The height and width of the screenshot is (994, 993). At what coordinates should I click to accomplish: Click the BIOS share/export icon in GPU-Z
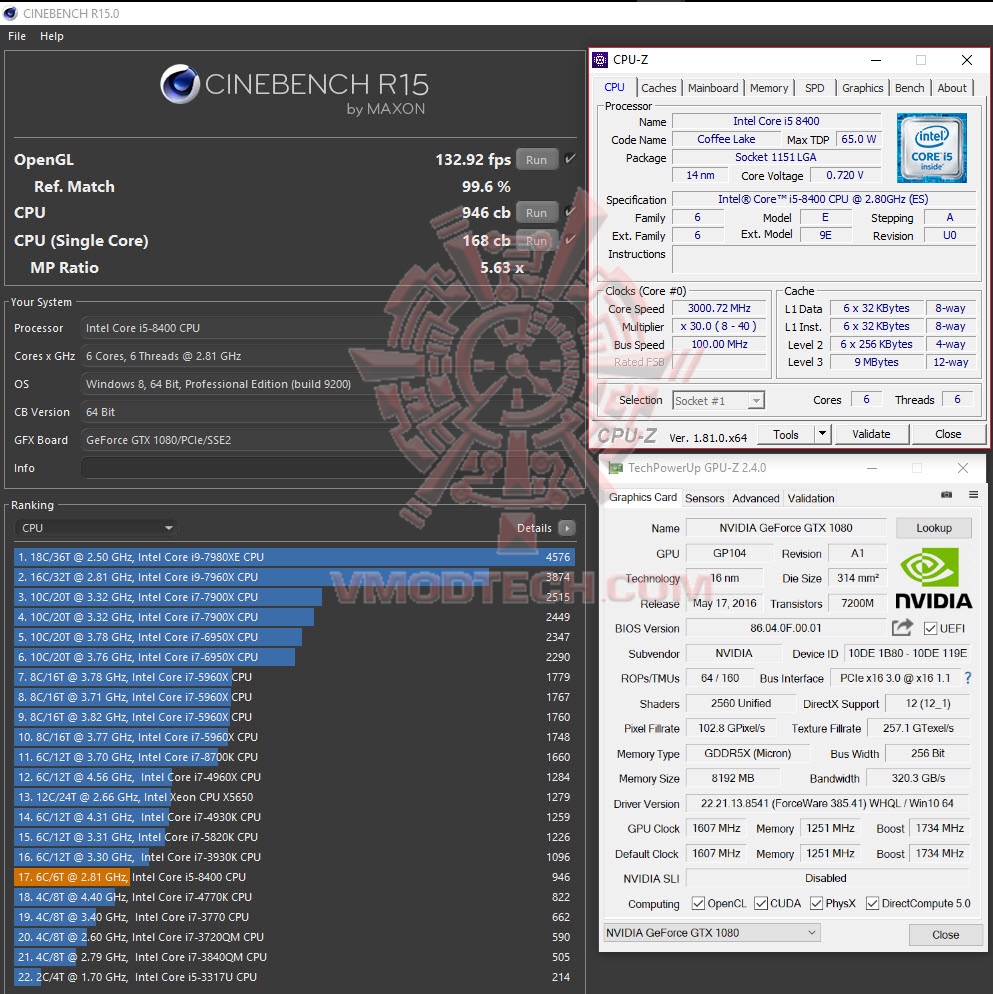(x=902, y=628)
